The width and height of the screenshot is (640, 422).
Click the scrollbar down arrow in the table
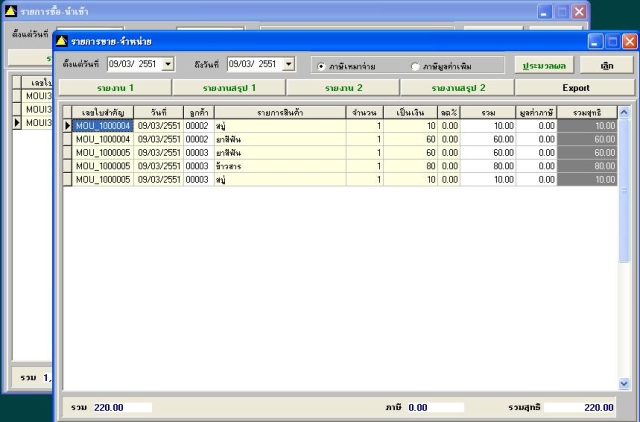[x=625, y=383]
